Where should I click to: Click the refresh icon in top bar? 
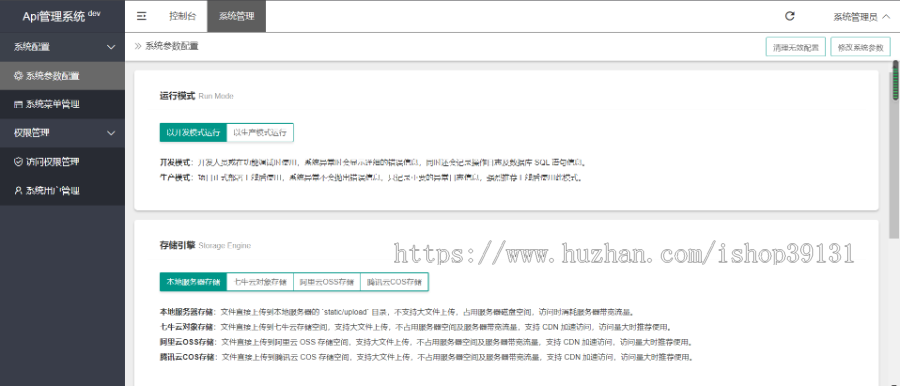790,16
